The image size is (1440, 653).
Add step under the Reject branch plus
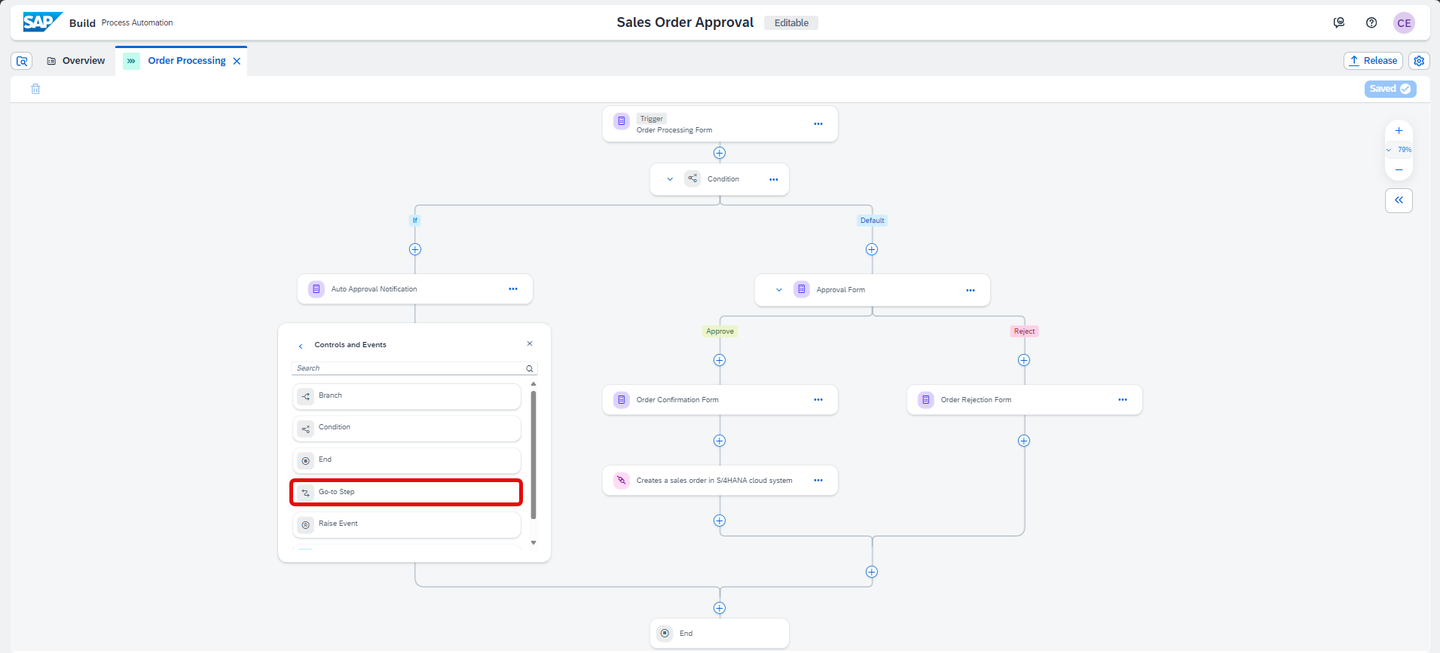(x=1023, y=360)
